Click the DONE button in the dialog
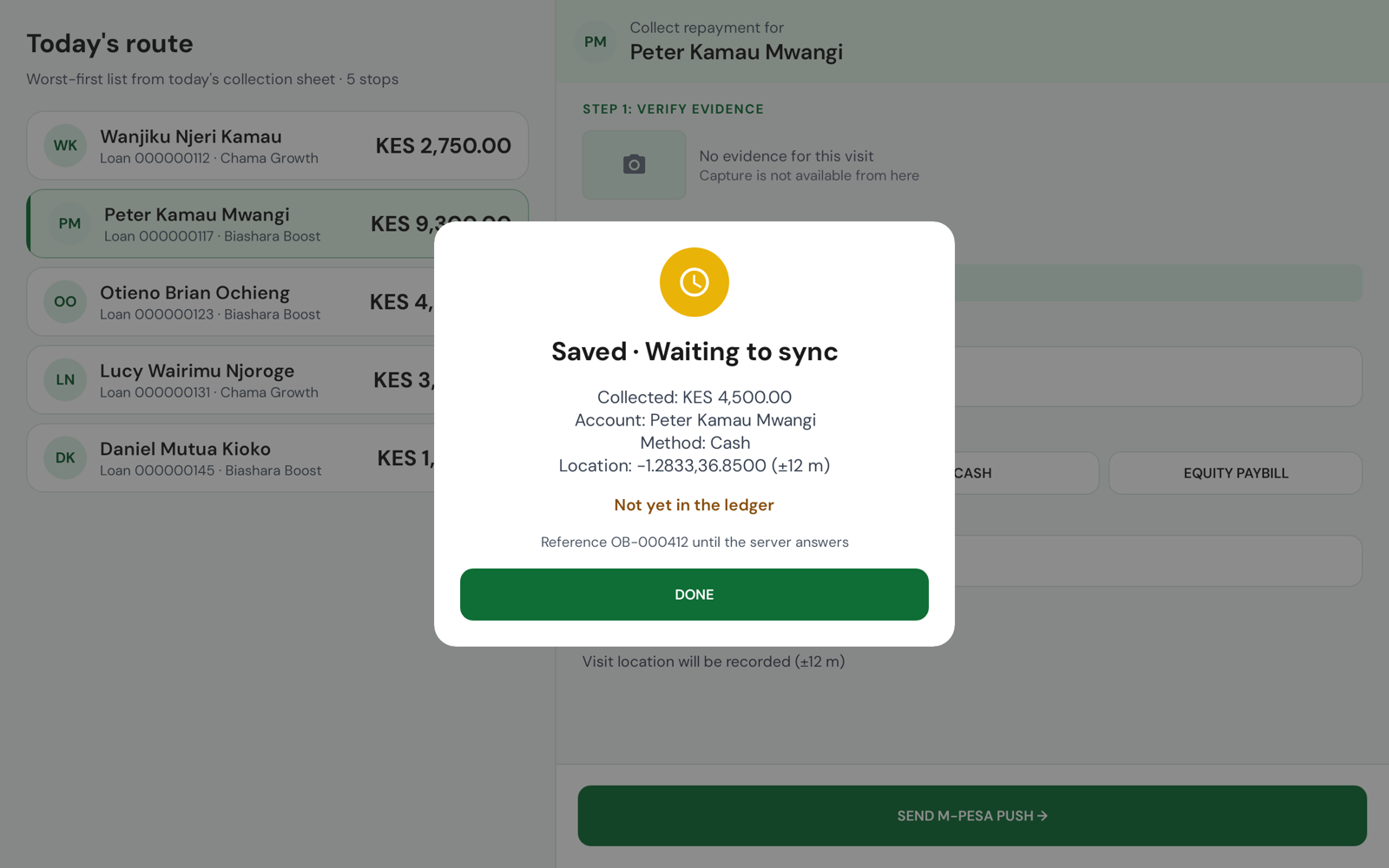This screenshot has width=1389, height=868. 694,595
